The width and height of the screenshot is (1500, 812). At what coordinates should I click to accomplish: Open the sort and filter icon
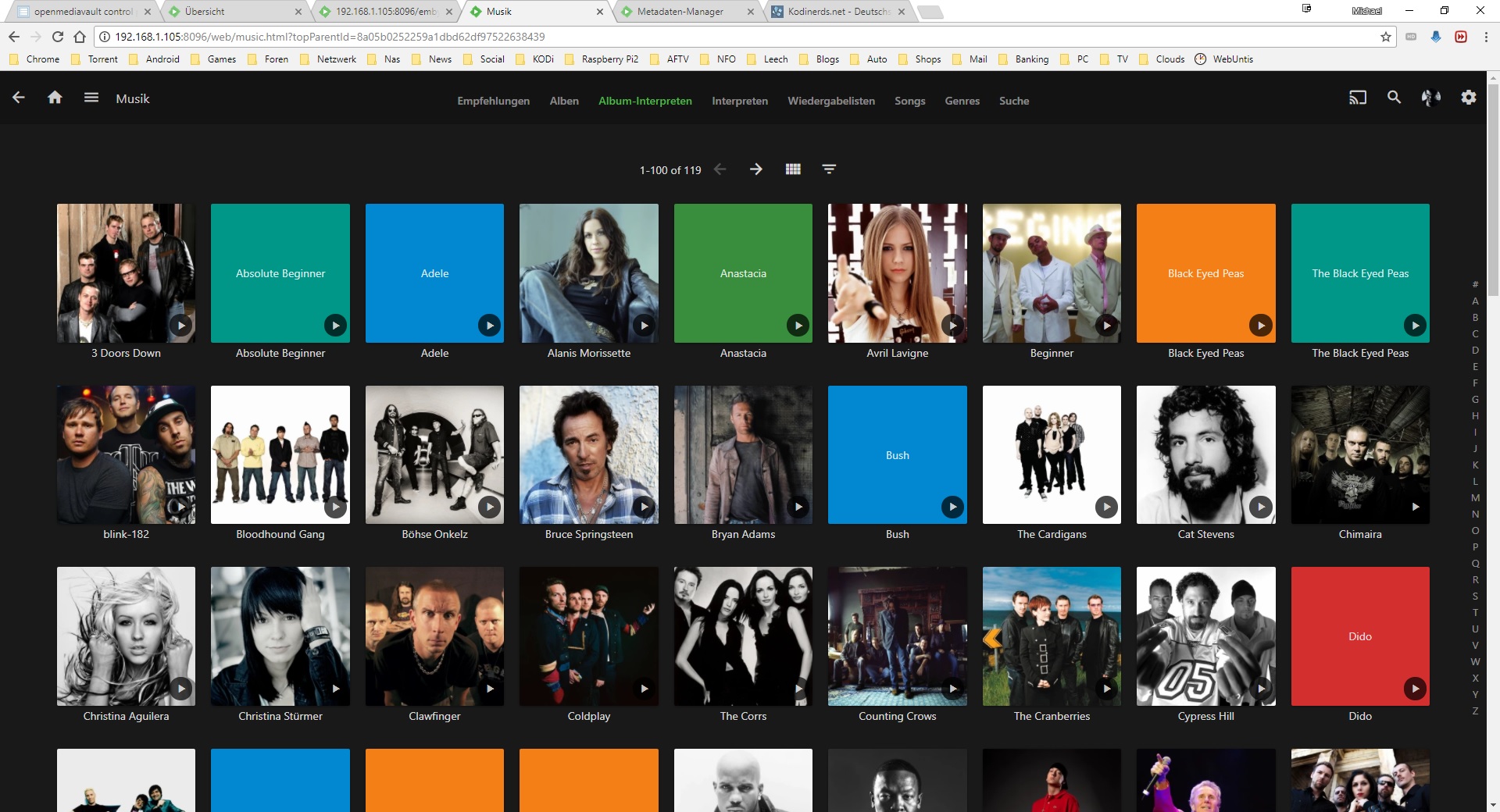(x=829, y=169)
